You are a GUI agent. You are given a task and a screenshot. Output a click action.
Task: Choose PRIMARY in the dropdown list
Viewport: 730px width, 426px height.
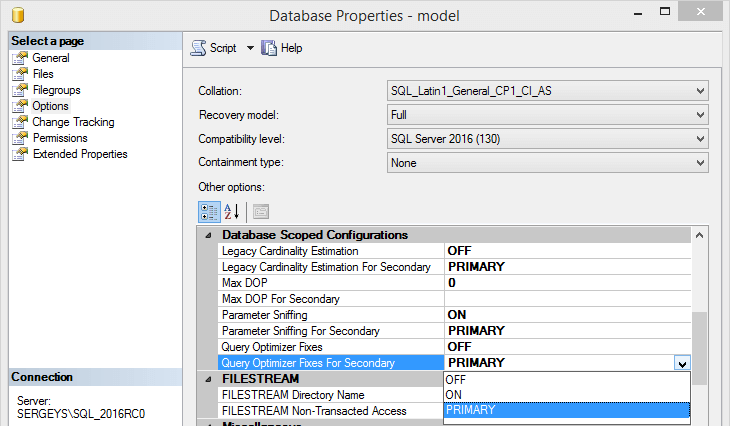click(x=567, y=410)
